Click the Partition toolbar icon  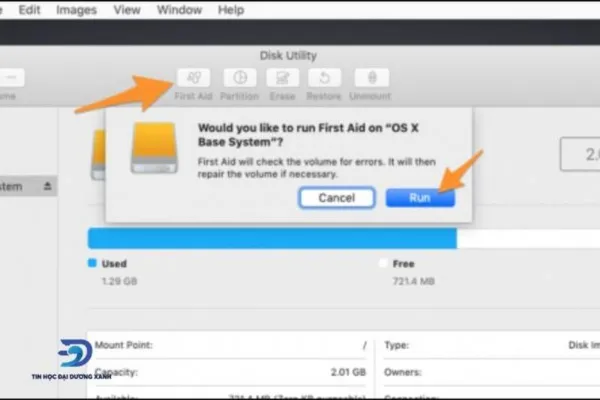[x=240, y=78]
